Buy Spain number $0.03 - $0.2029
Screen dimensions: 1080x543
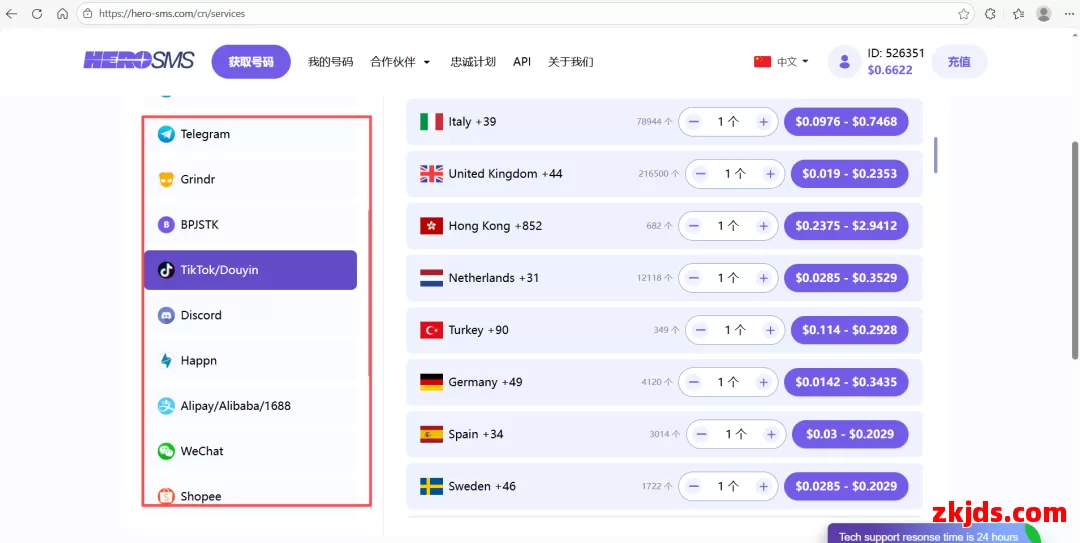(x=850, y=434)
